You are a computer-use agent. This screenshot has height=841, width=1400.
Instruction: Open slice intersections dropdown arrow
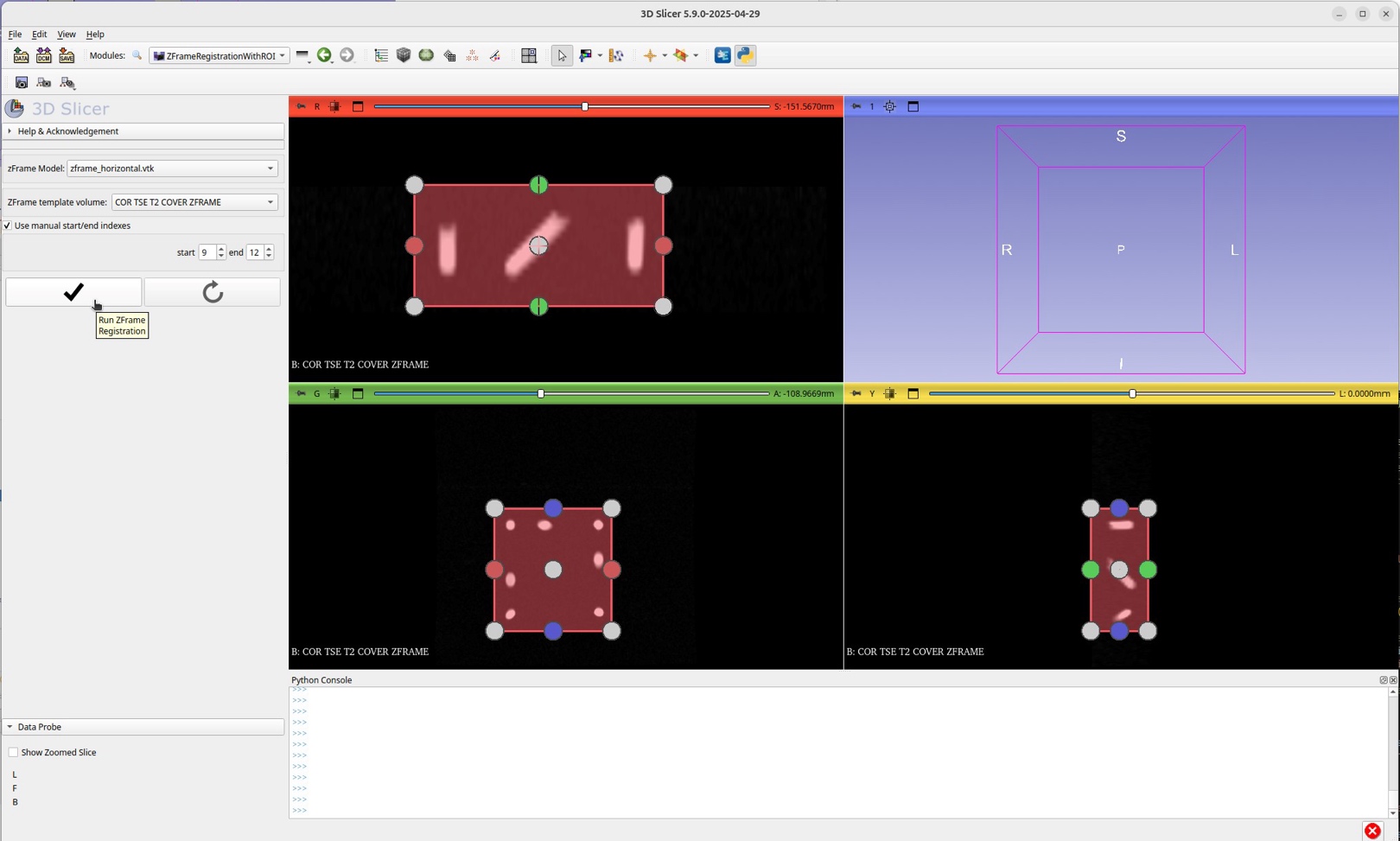[x=696, y=55]
